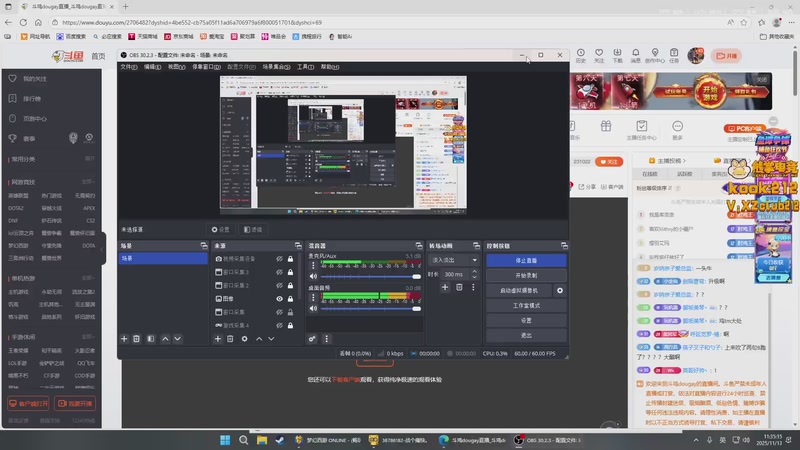Screen dimensions: 800x450
Task: Show the 游戏采集 4 source via eye icon
Action: click(x=280, y=326)
